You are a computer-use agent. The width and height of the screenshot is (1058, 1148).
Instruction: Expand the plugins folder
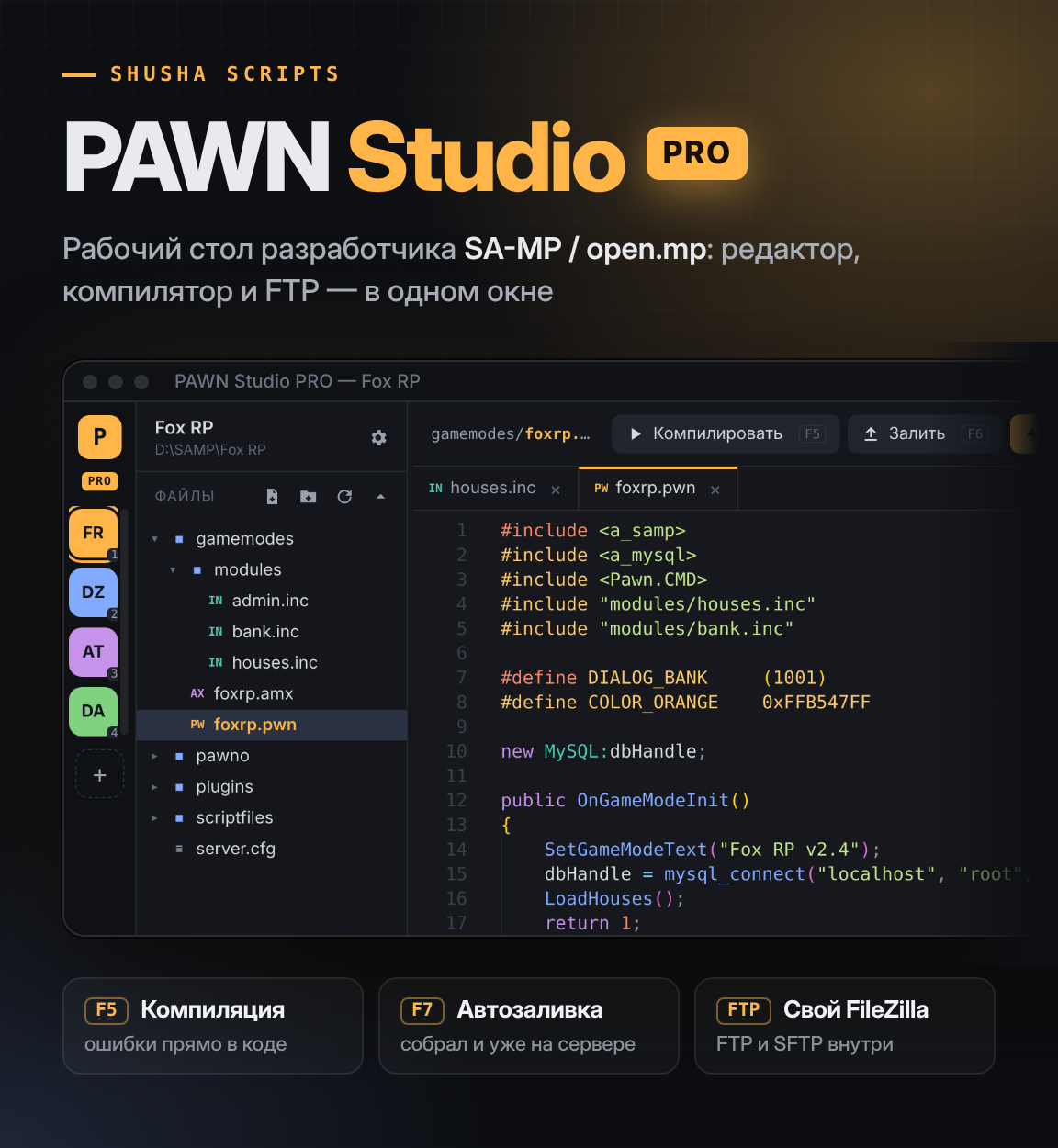154,787
